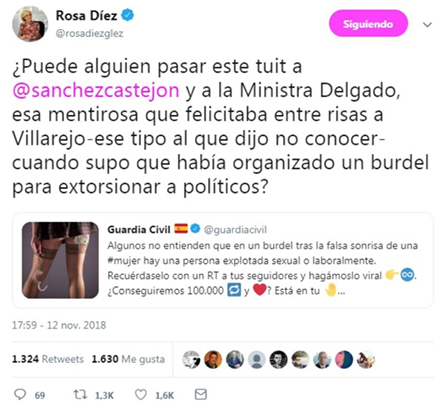Open the @guardiacivil handle
This screenshot has height=410, width=445.
(235, 229)
